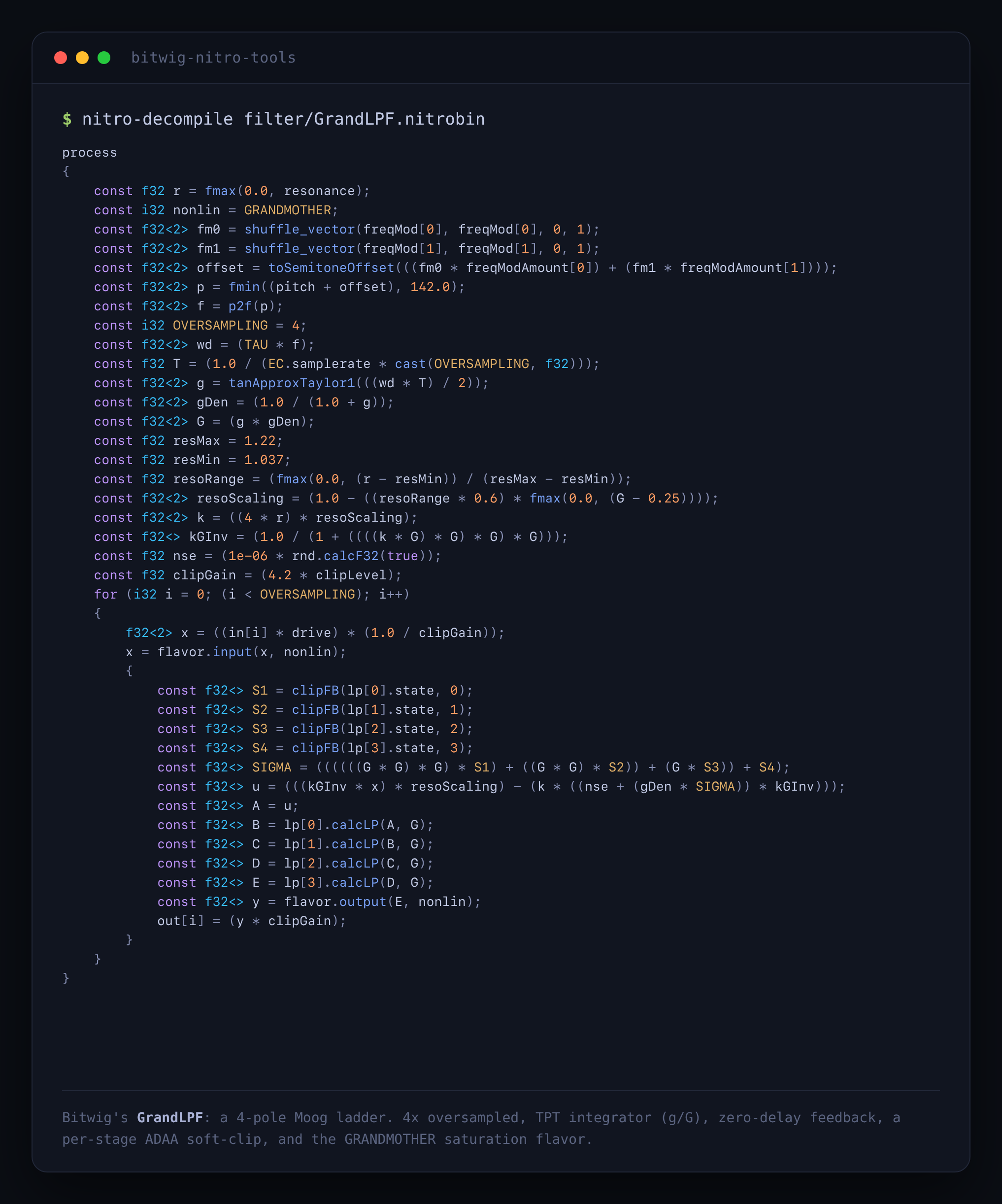Screen dimensions: 1002x1204
Task: Click the TAU constant in the wd line
Action: tap(256, 344)
